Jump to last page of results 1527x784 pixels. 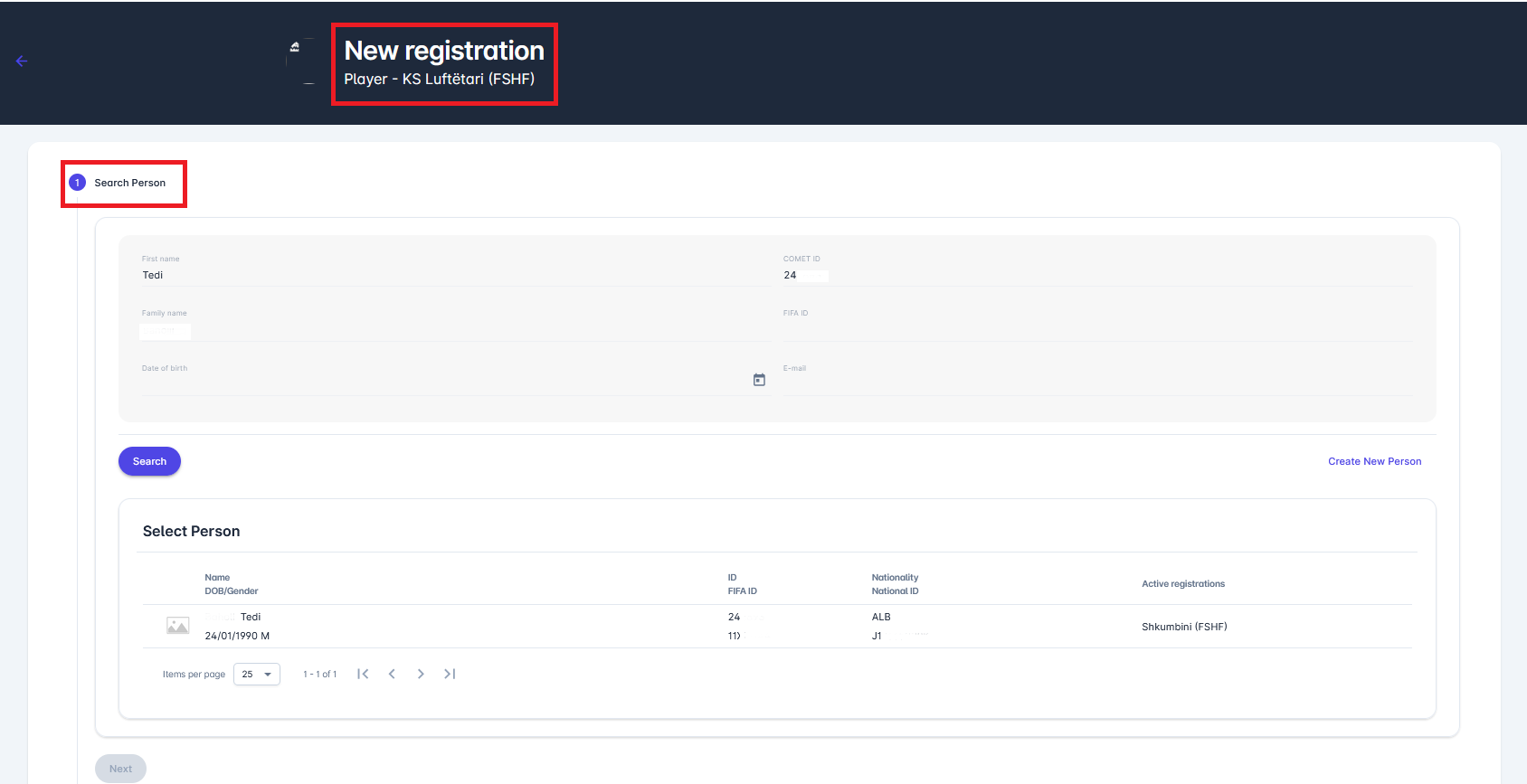tap(450, 674)
